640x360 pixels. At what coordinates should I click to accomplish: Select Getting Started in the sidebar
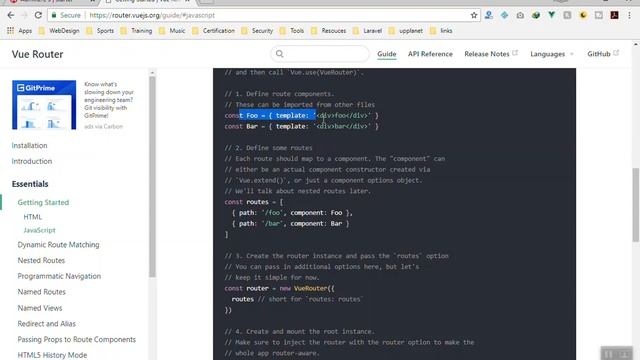point(43,202)
